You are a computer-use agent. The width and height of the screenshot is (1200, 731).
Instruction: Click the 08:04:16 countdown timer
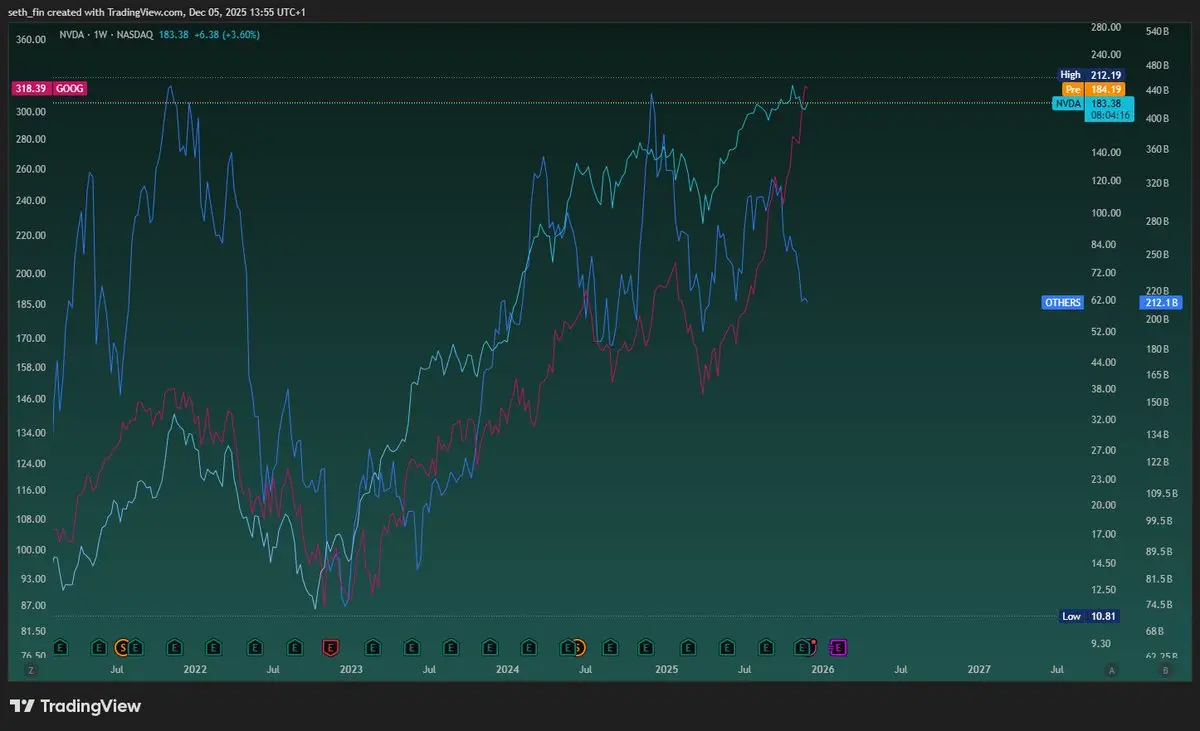pos(1110,115)
